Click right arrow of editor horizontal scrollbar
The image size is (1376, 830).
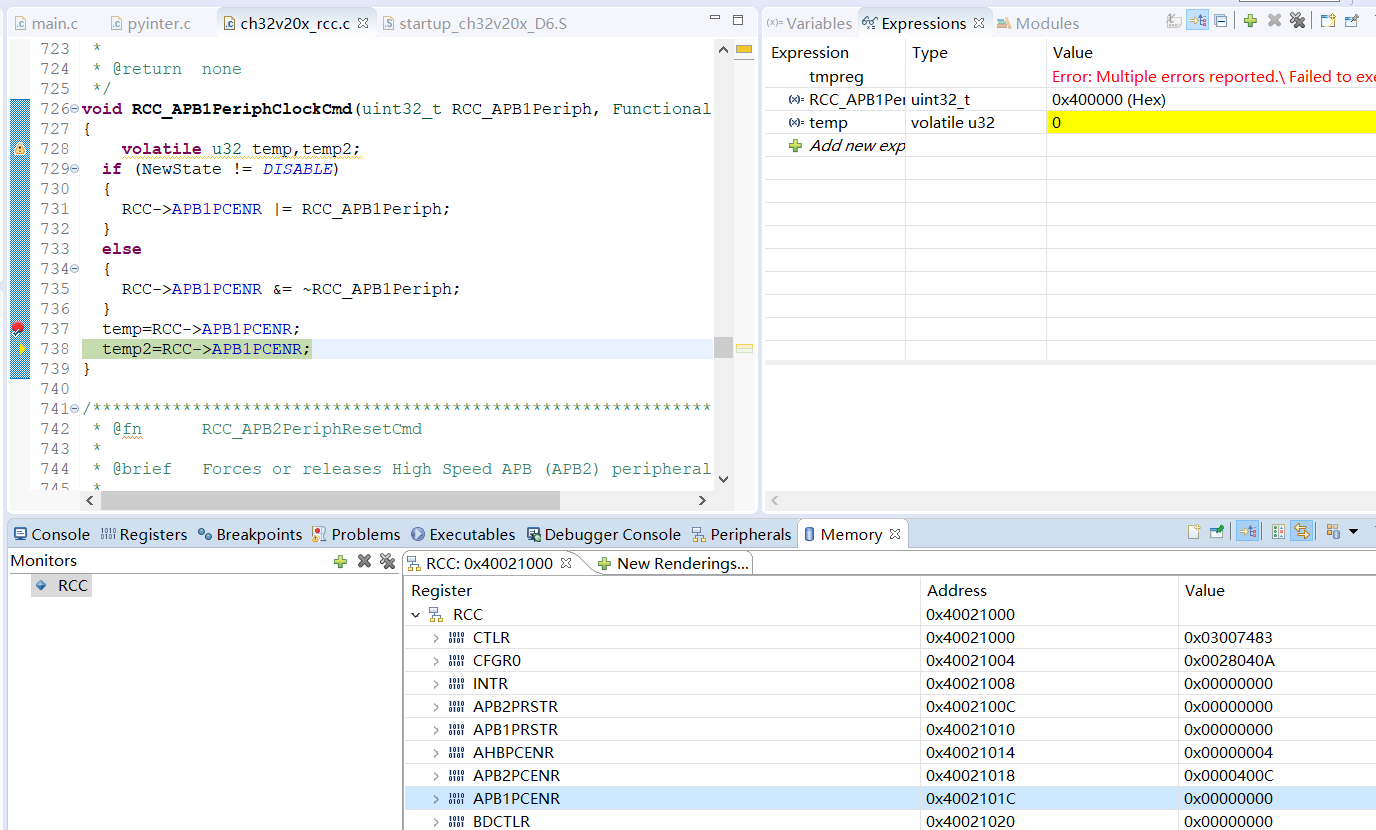pyautogui.click(x=702, y=500)
